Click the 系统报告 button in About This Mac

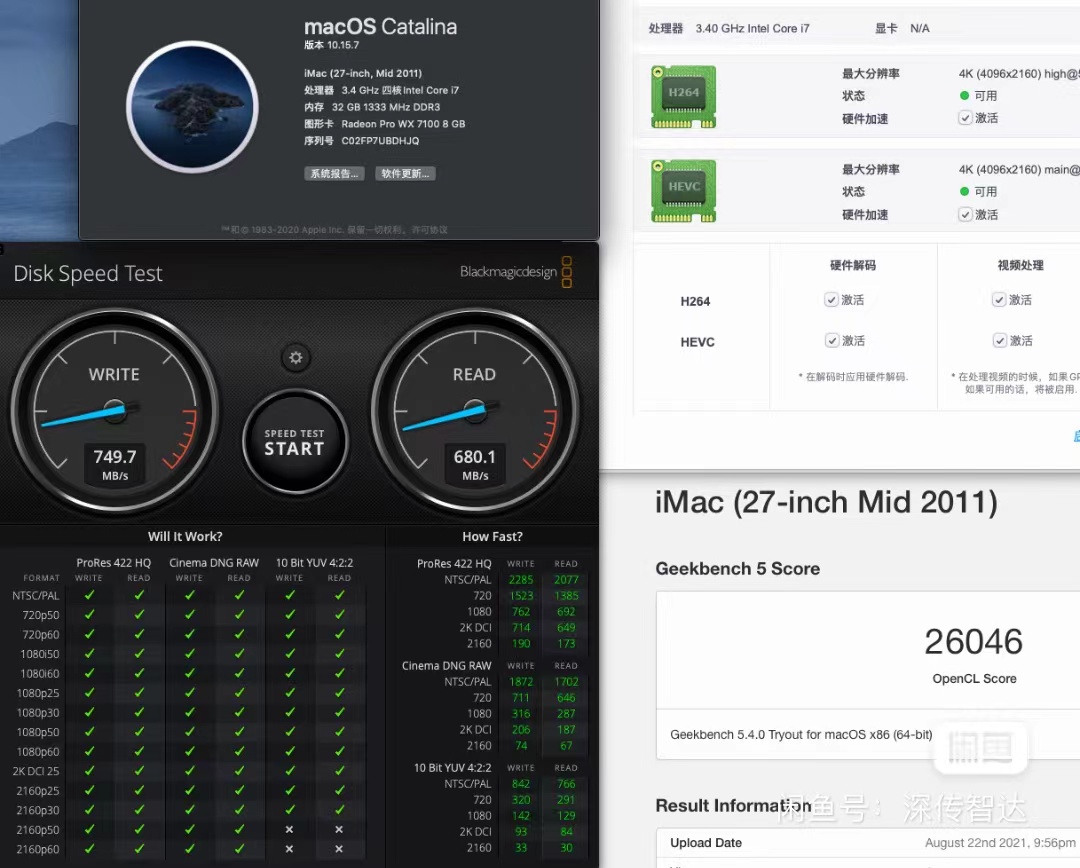(334, 174)
